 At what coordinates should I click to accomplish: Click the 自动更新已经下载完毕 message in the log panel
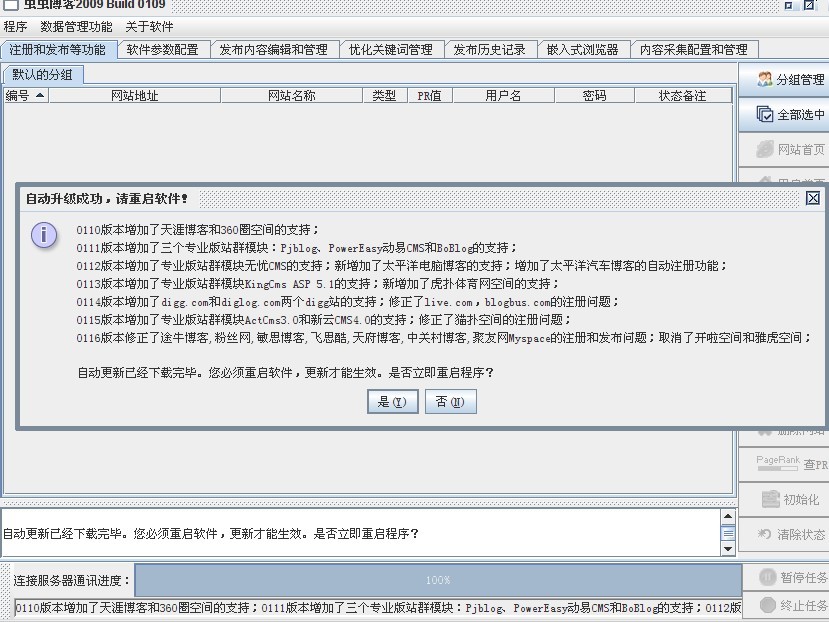click(211, 534)
